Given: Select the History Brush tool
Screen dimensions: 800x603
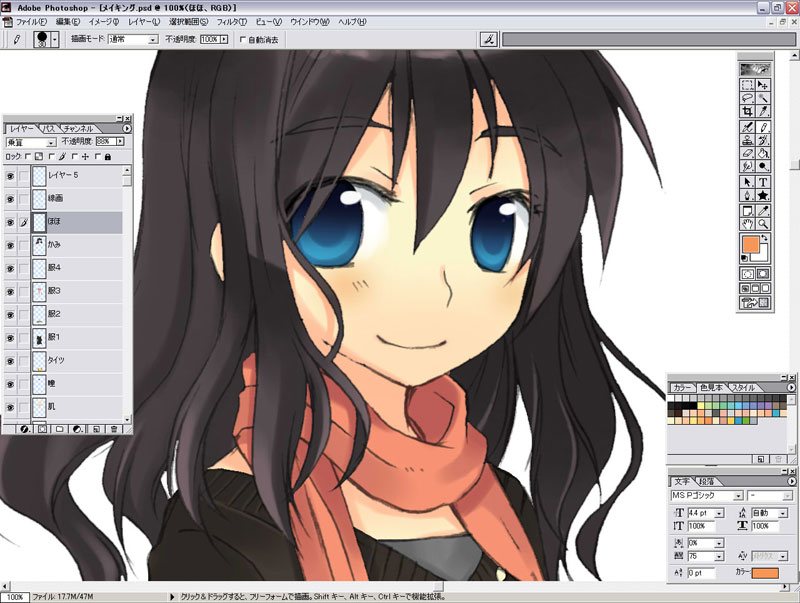Looking at the screenshot, I should 763,140.
